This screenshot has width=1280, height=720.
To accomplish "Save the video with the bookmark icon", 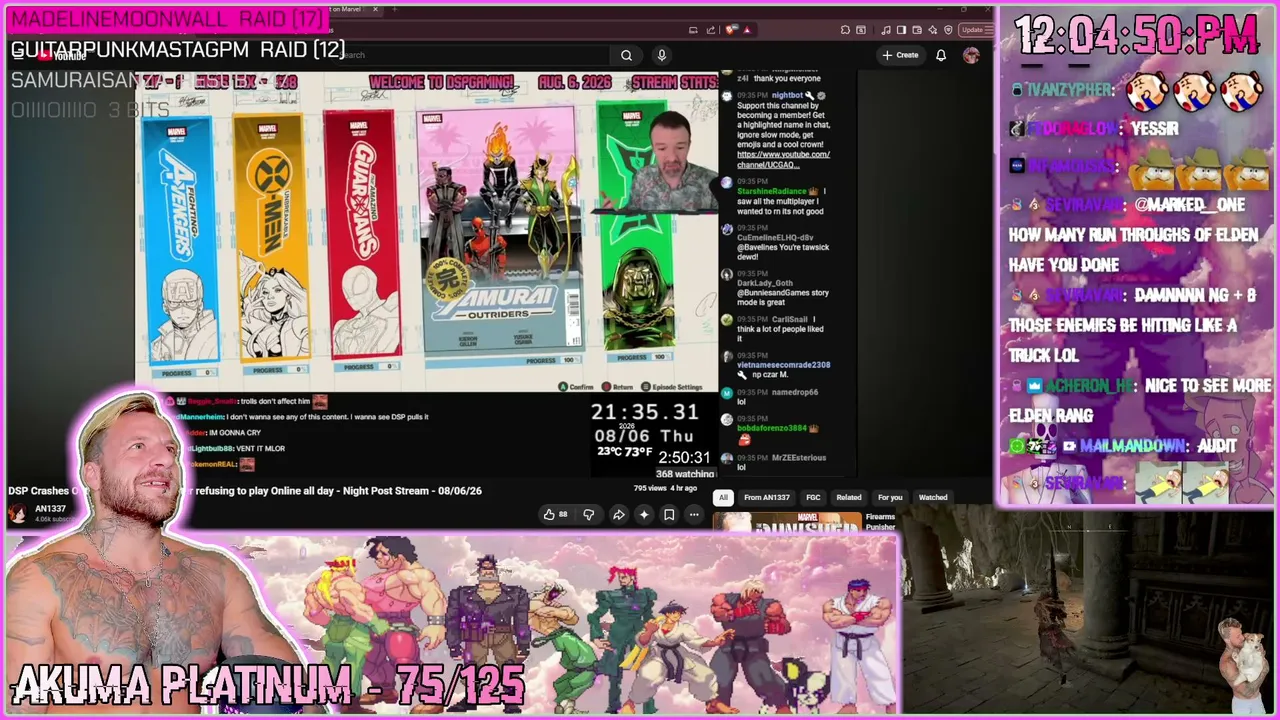I will (669, 515).
